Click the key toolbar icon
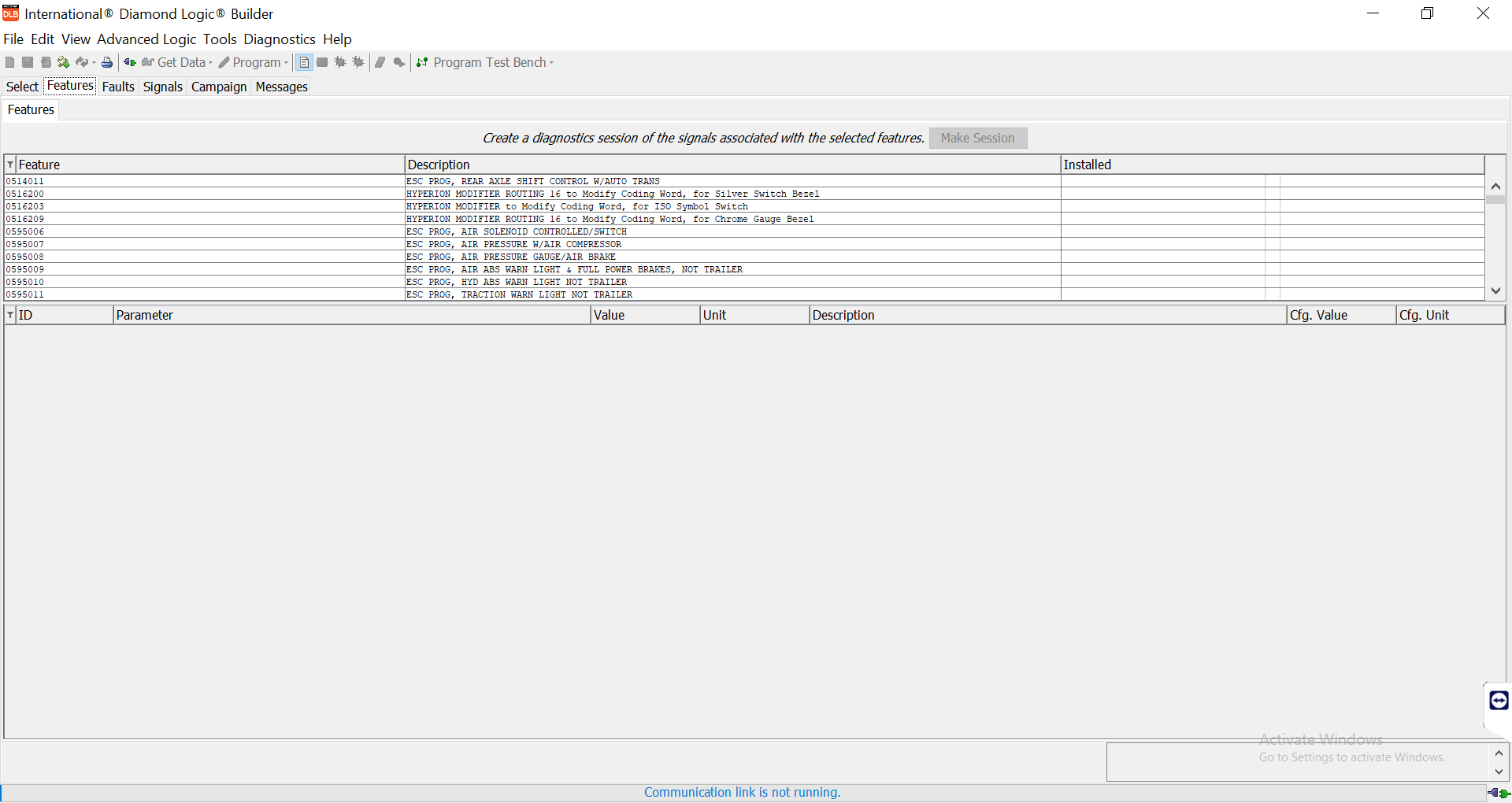The width and height of the screenshot is (1512, 803). pyautogui.click(x=399, y=62)
